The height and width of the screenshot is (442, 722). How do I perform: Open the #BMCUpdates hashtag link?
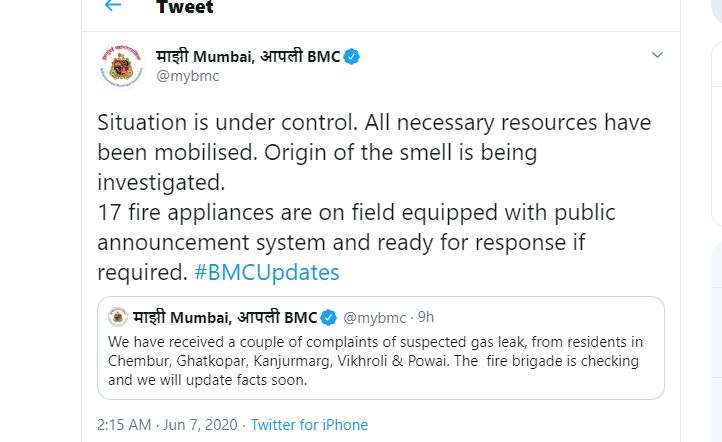tap(267, 272)
